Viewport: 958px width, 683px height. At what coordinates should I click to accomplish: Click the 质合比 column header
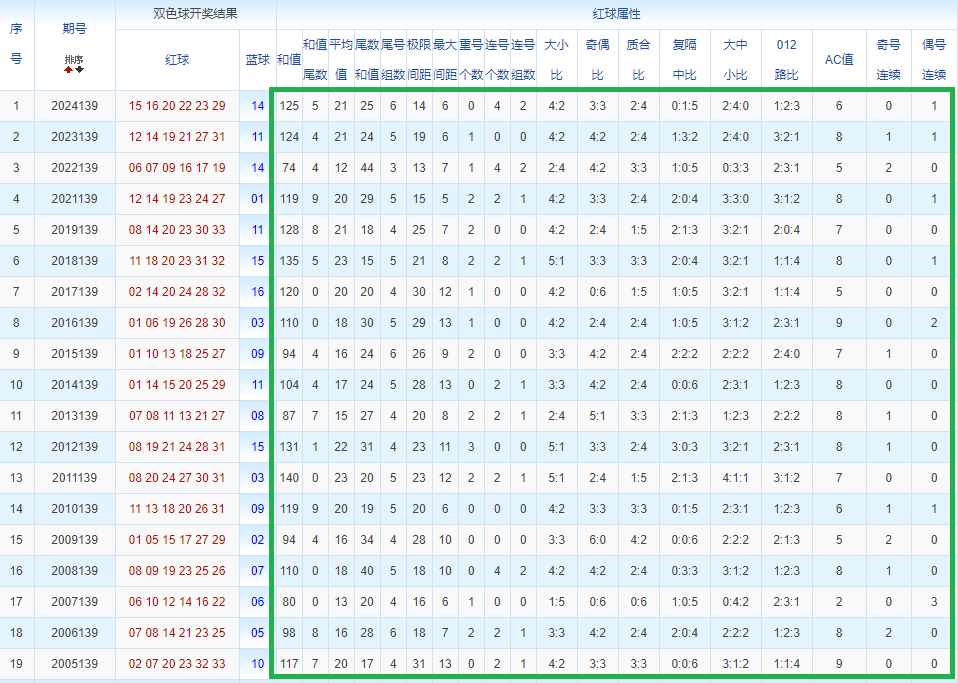pos(638,60)
